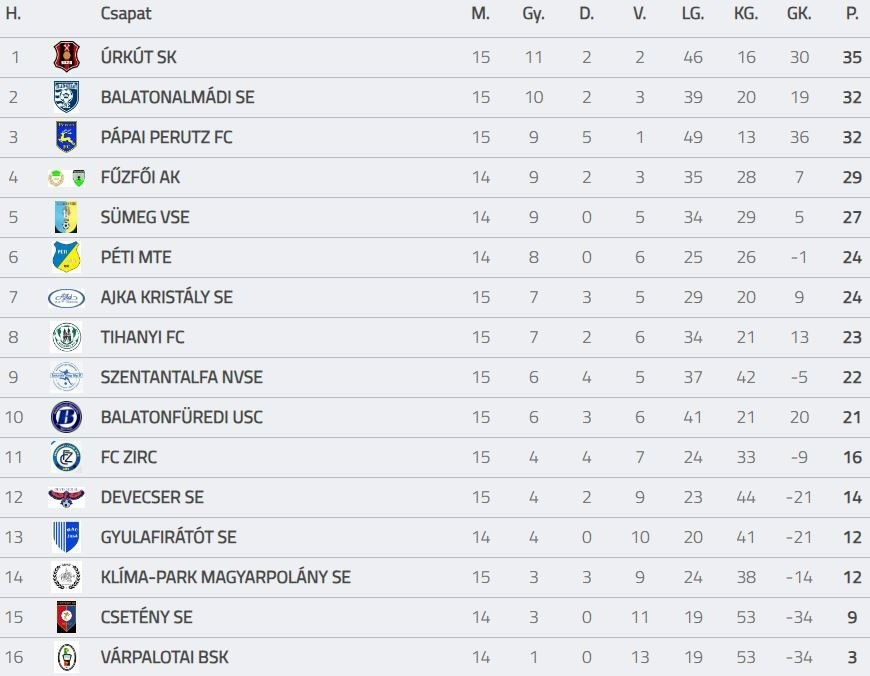Click the Várpalotai BSK club badge
Screen dimensions: 870x676
[66, 657]
